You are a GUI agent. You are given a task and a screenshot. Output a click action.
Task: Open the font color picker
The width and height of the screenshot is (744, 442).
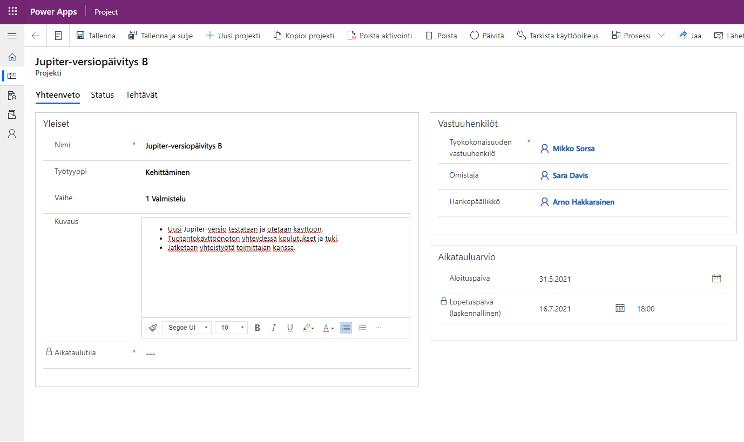click(328, 327)
